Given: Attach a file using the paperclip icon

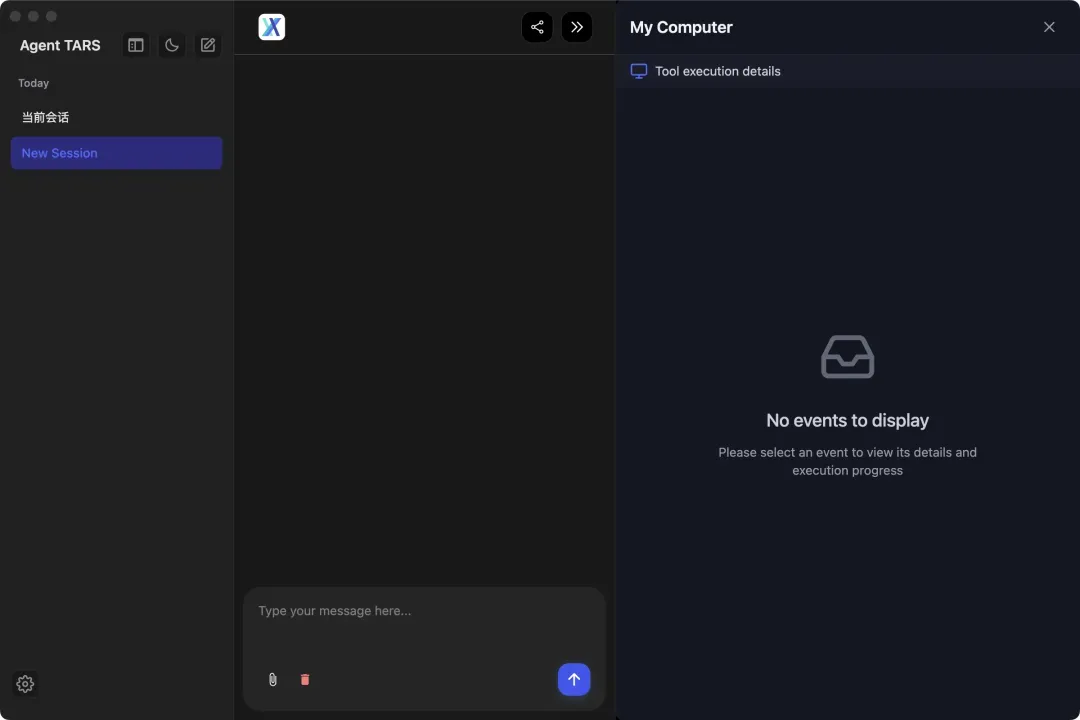Looking at the screenshot, I should (x=273, y=680).
